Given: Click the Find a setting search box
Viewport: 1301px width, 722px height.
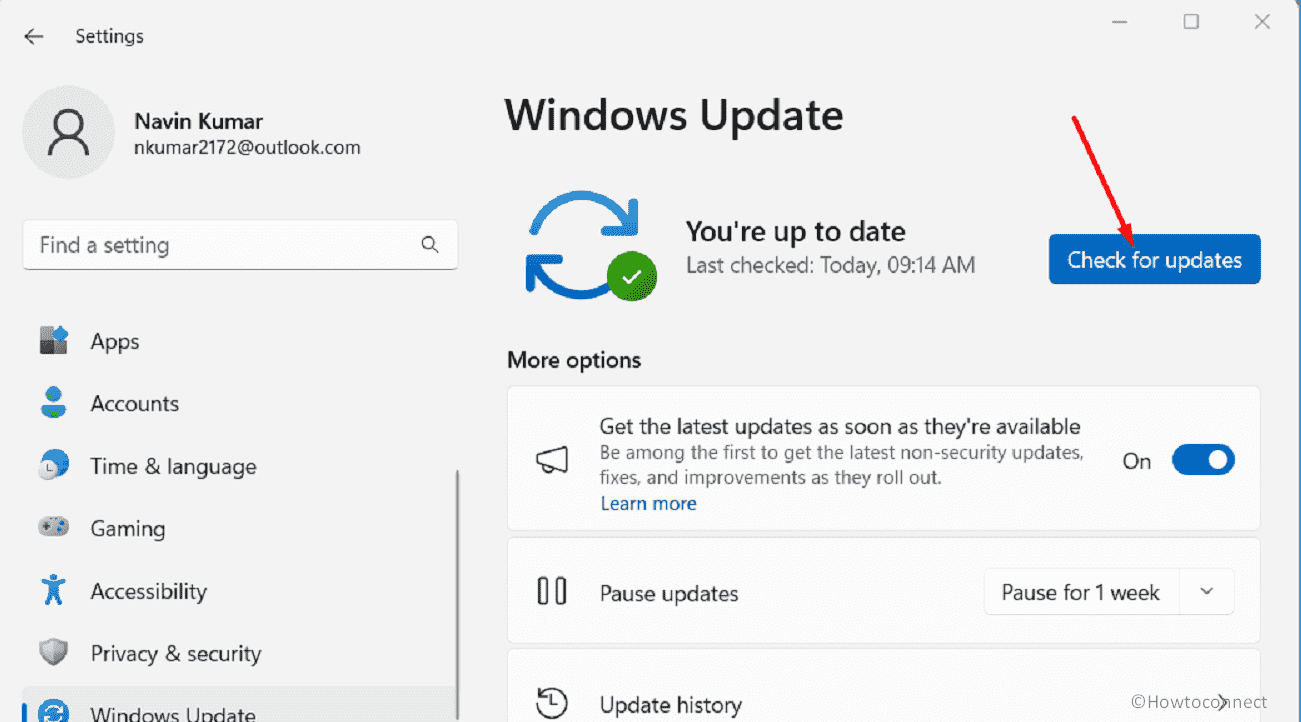Looking at the screenshot, I should 240,245.
